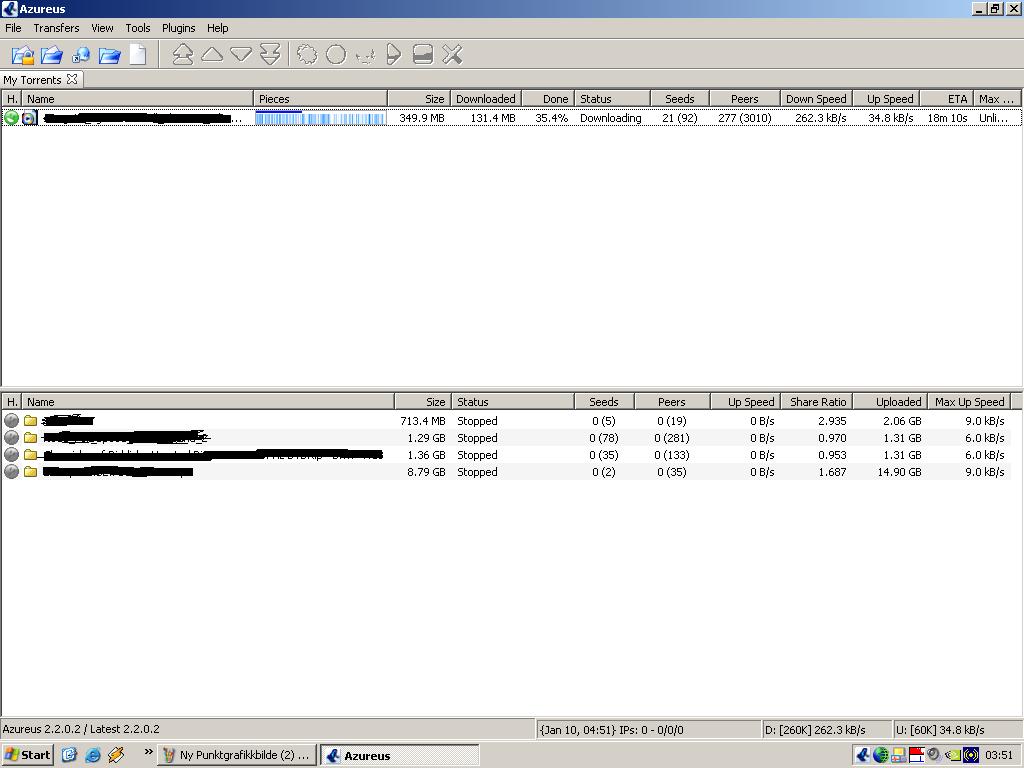Open the Plugins menu

tap(178, 28)
